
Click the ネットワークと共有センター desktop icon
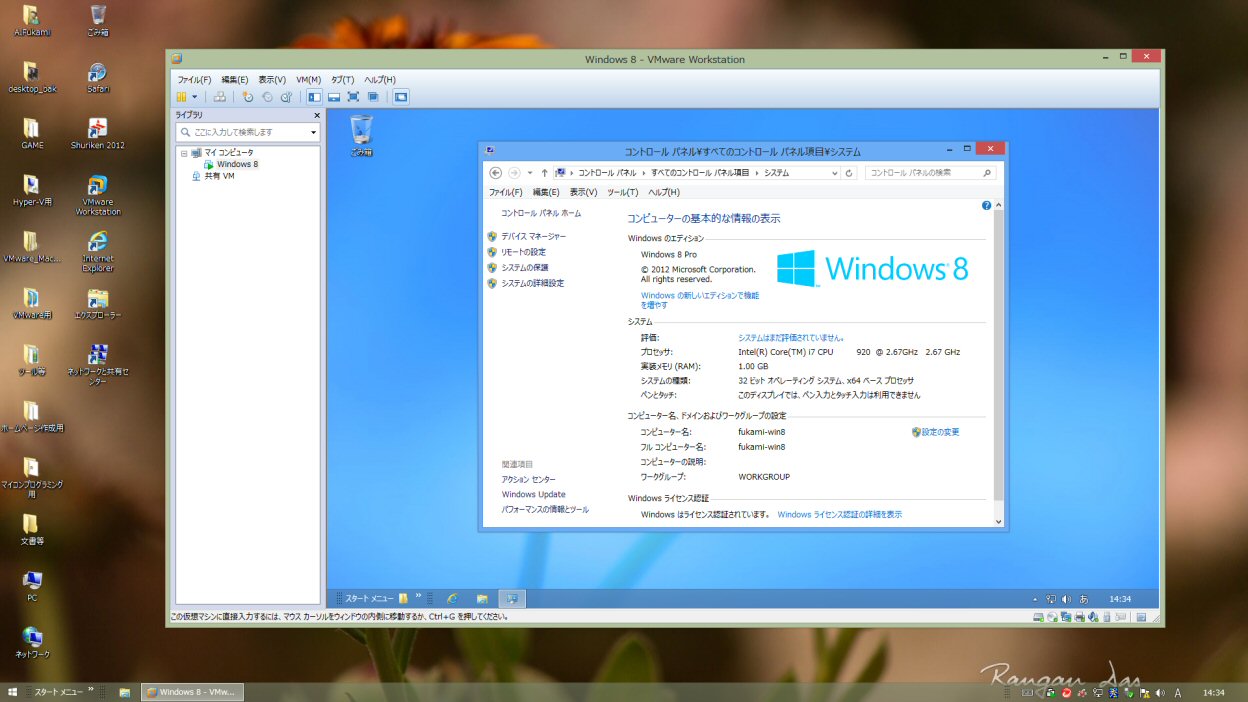pyautogui.click(x=98, y=365)
